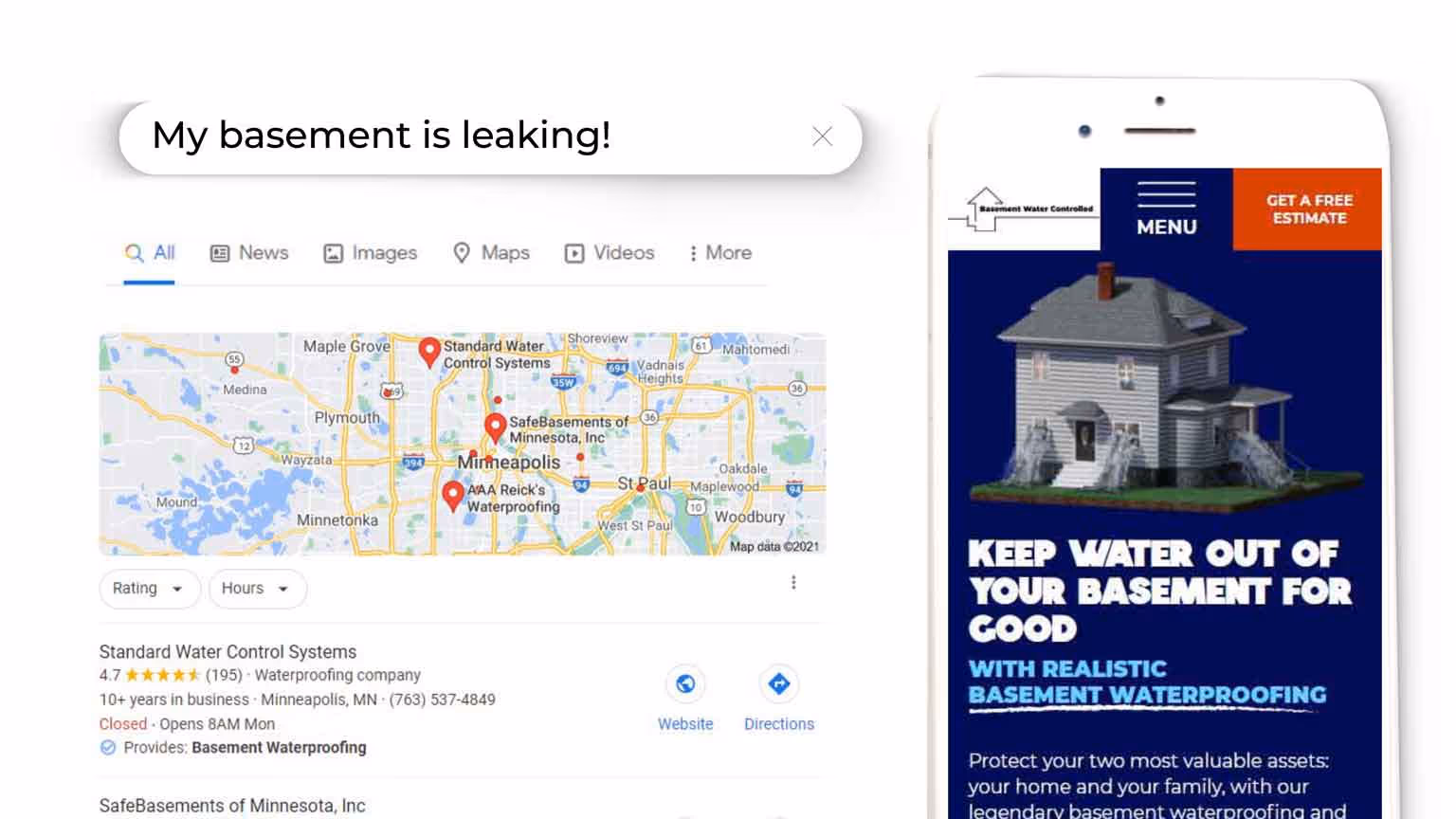
Task: Select the All search tab
Action: 150,253
